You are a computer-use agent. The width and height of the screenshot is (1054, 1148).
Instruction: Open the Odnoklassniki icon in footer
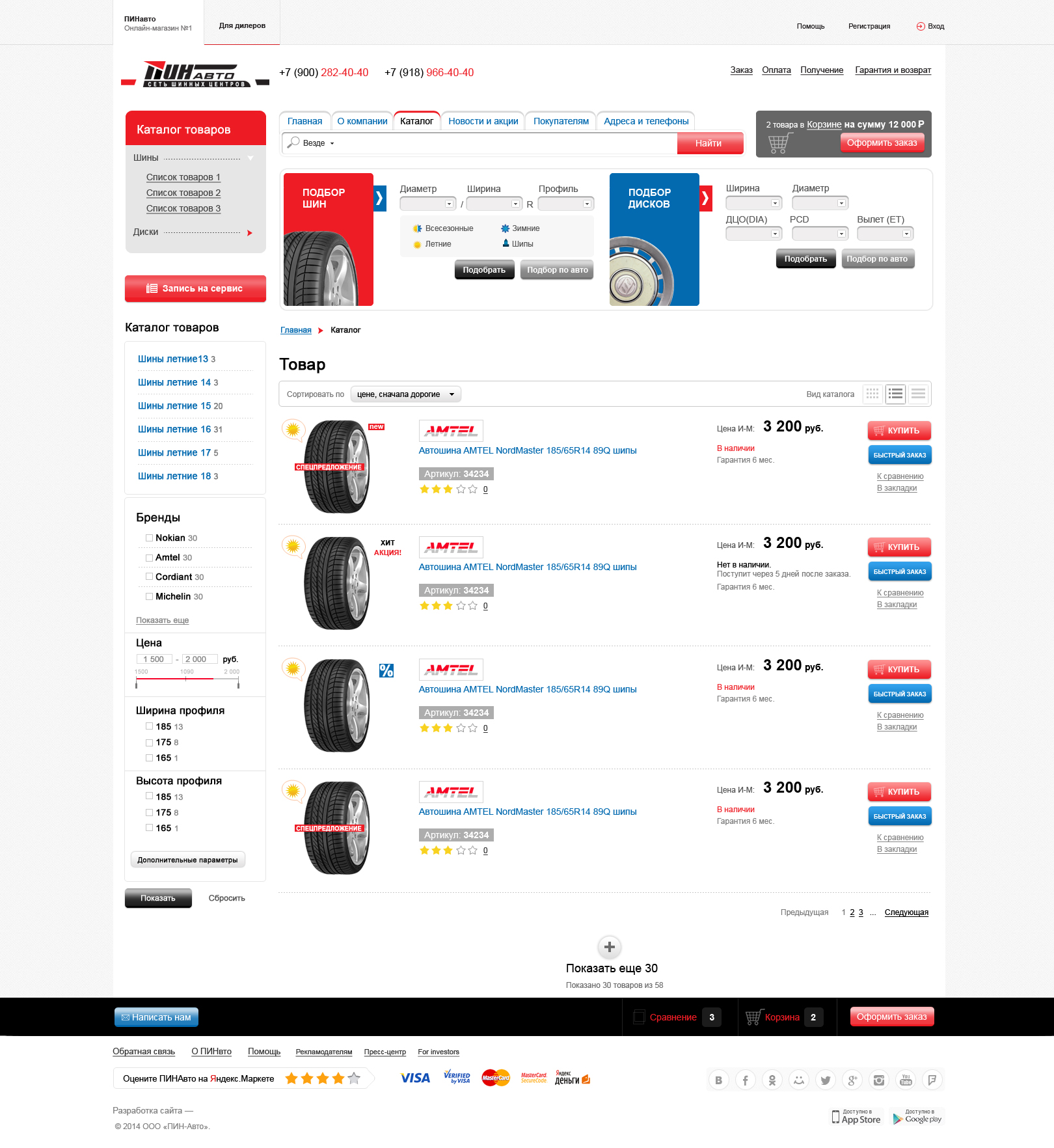click(x=772, y=1080)
